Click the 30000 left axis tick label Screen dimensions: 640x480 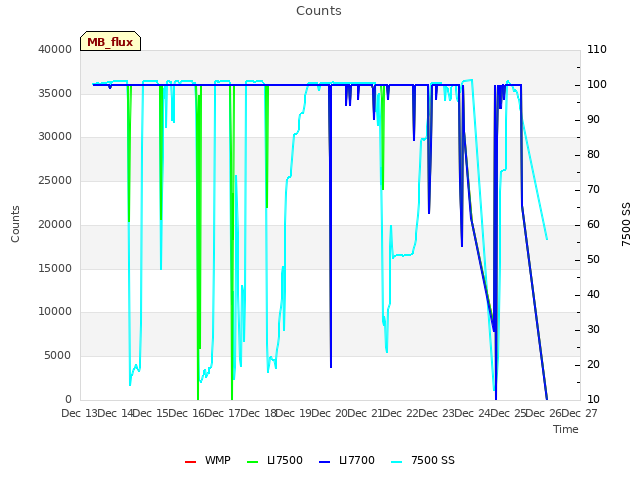coord(55,136)
